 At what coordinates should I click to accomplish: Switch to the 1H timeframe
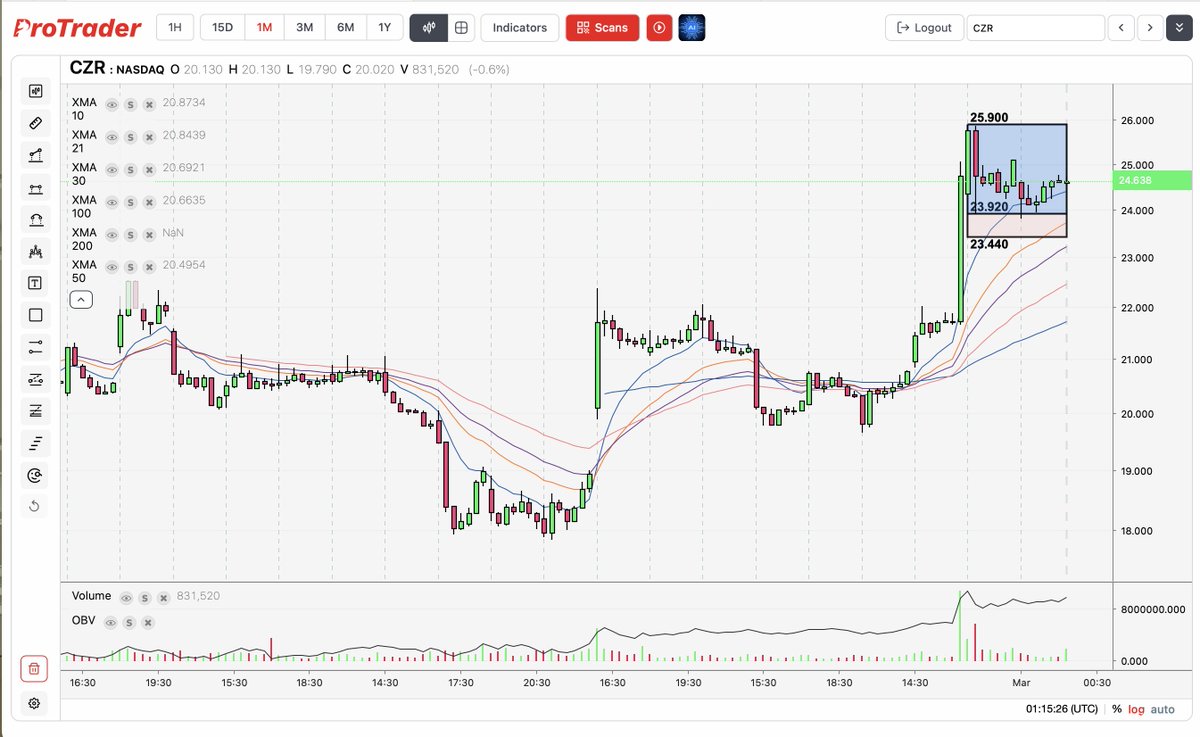click(x=174, y=27)
